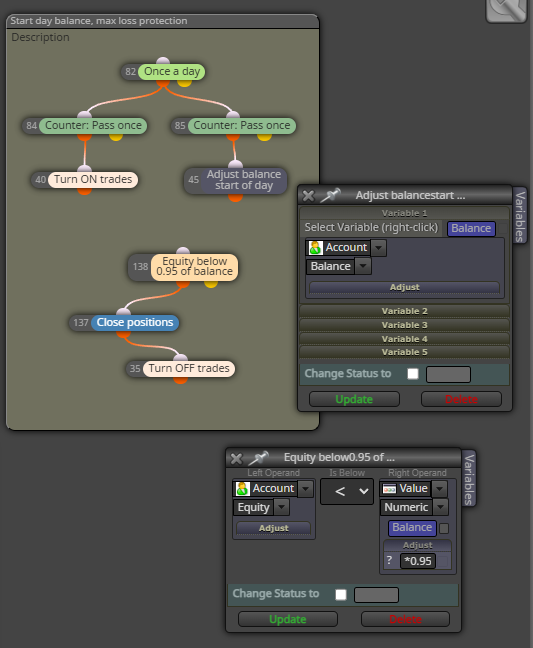
Task: Click orange output connector of Once a day
Action: [x=163, y=83]
